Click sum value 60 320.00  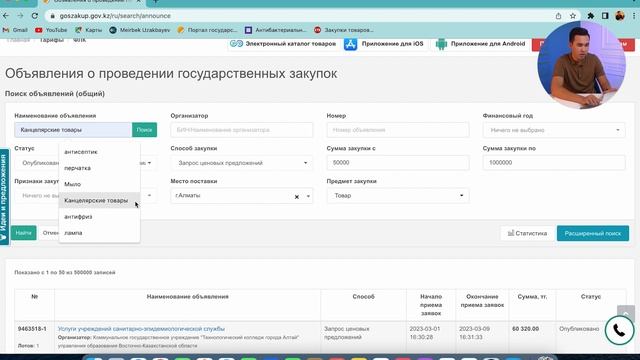(525, 329)
